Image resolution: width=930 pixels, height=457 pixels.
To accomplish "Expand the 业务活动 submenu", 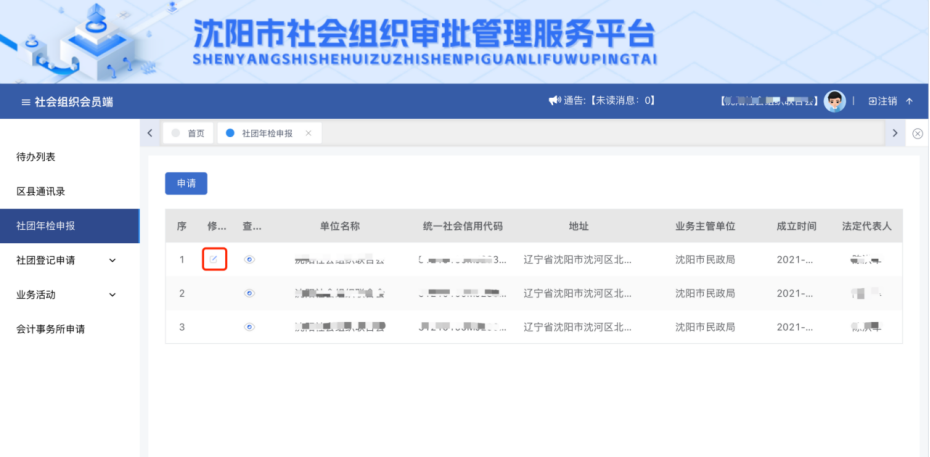I will click(111, 295).
